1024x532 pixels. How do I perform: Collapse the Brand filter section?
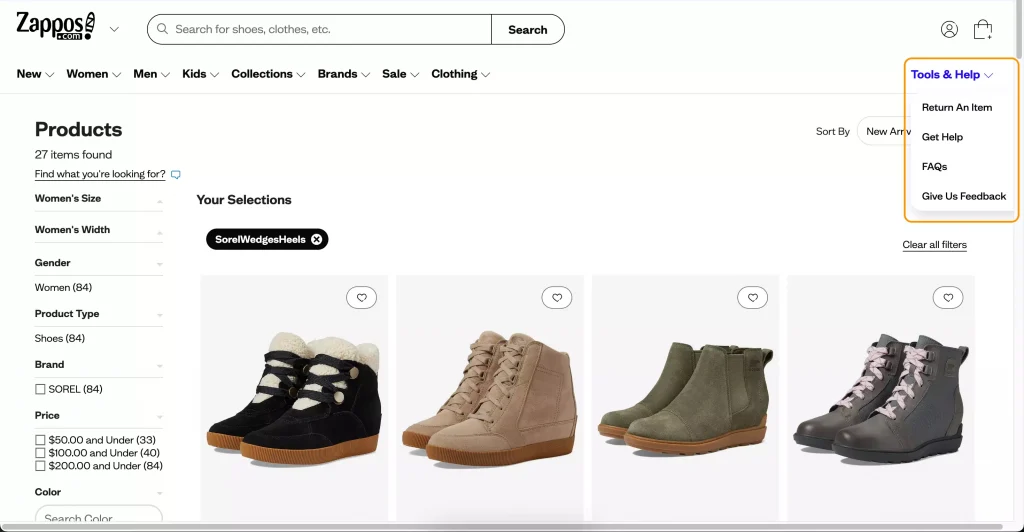[x=99, y=364]
